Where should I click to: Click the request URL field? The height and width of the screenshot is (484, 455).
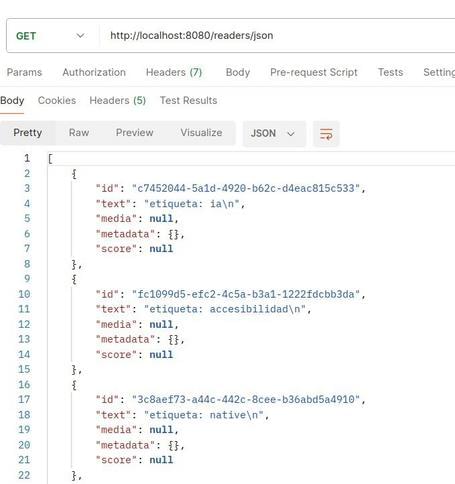tap(277, 36)
